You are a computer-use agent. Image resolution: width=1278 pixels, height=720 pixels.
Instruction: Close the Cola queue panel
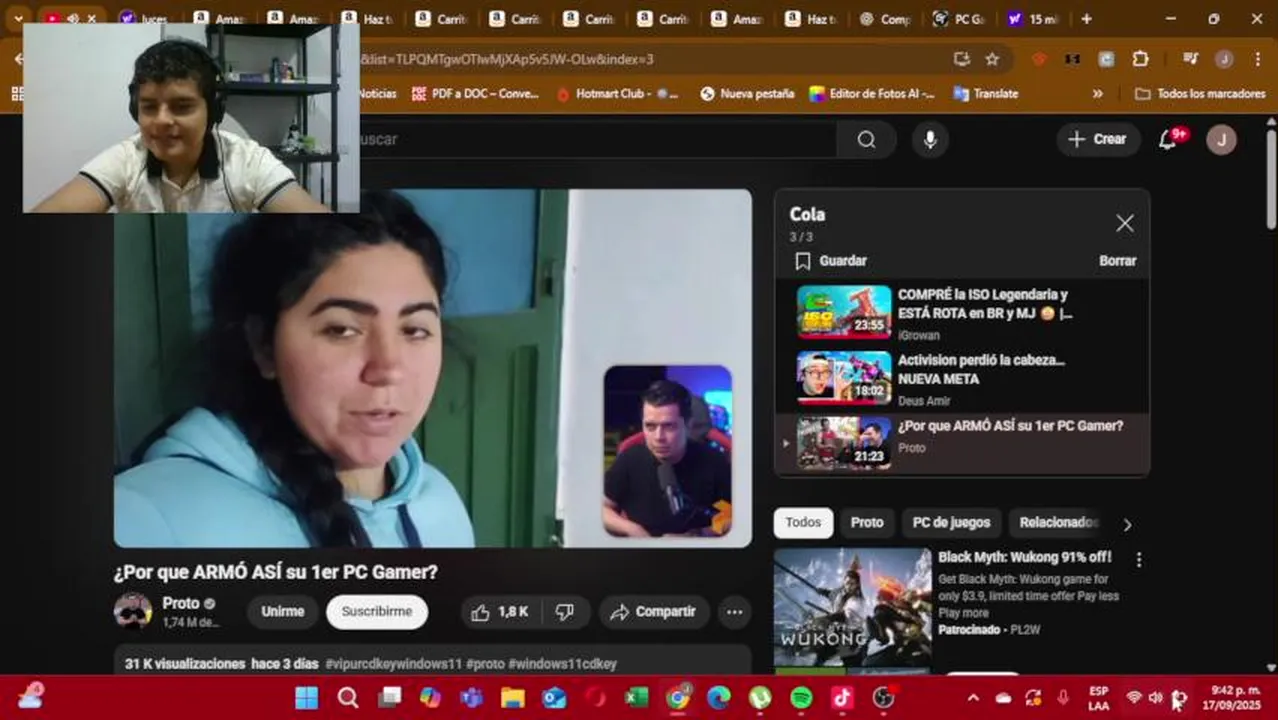1125,223
